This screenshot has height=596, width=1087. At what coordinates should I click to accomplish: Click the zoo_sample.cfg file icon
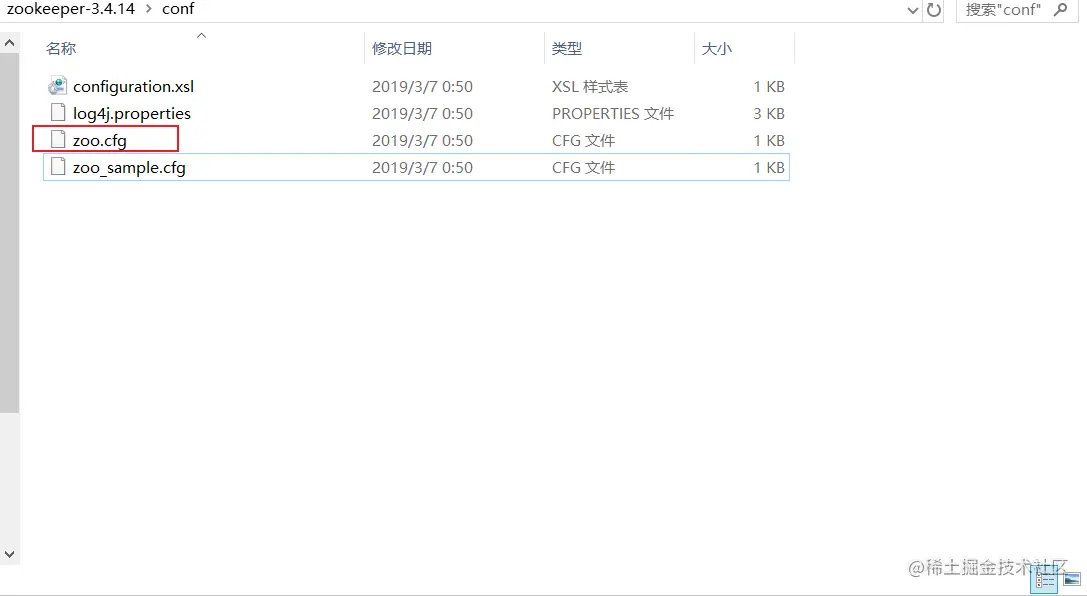(x=58, y=167)
